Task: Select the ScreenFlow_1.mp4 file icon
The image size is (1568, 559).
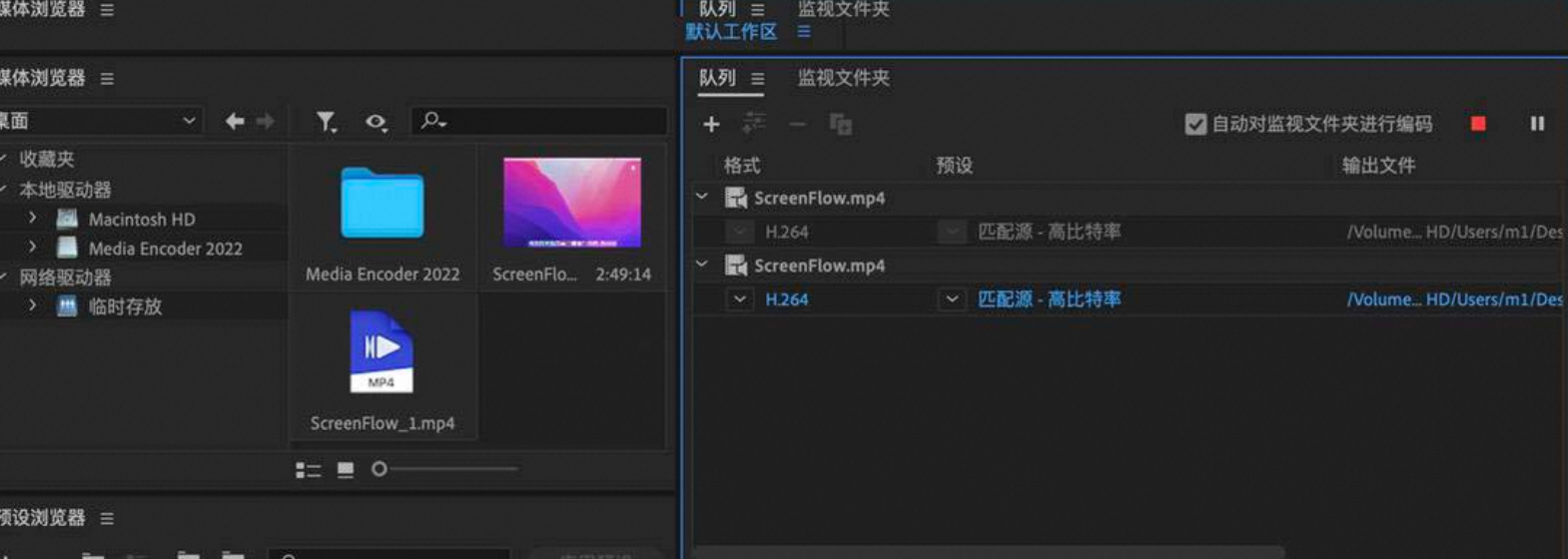Action: [x=382, y=352]
